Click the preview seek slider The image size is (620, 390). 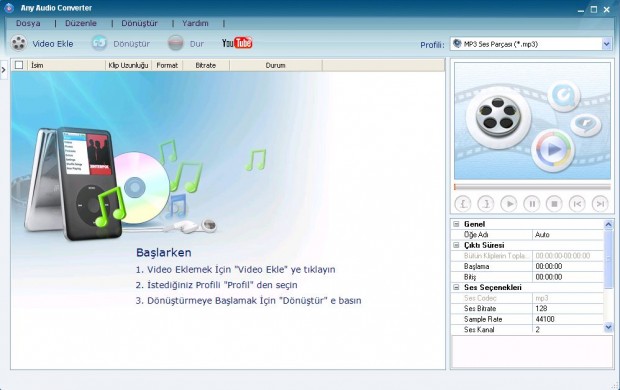[x=532, y=187]
